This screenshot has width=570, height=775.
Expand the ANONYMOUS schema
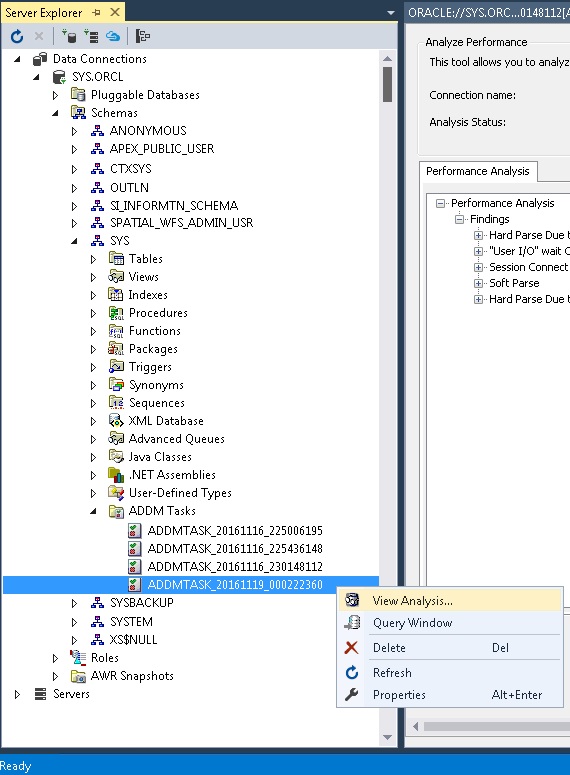point(74,131)
